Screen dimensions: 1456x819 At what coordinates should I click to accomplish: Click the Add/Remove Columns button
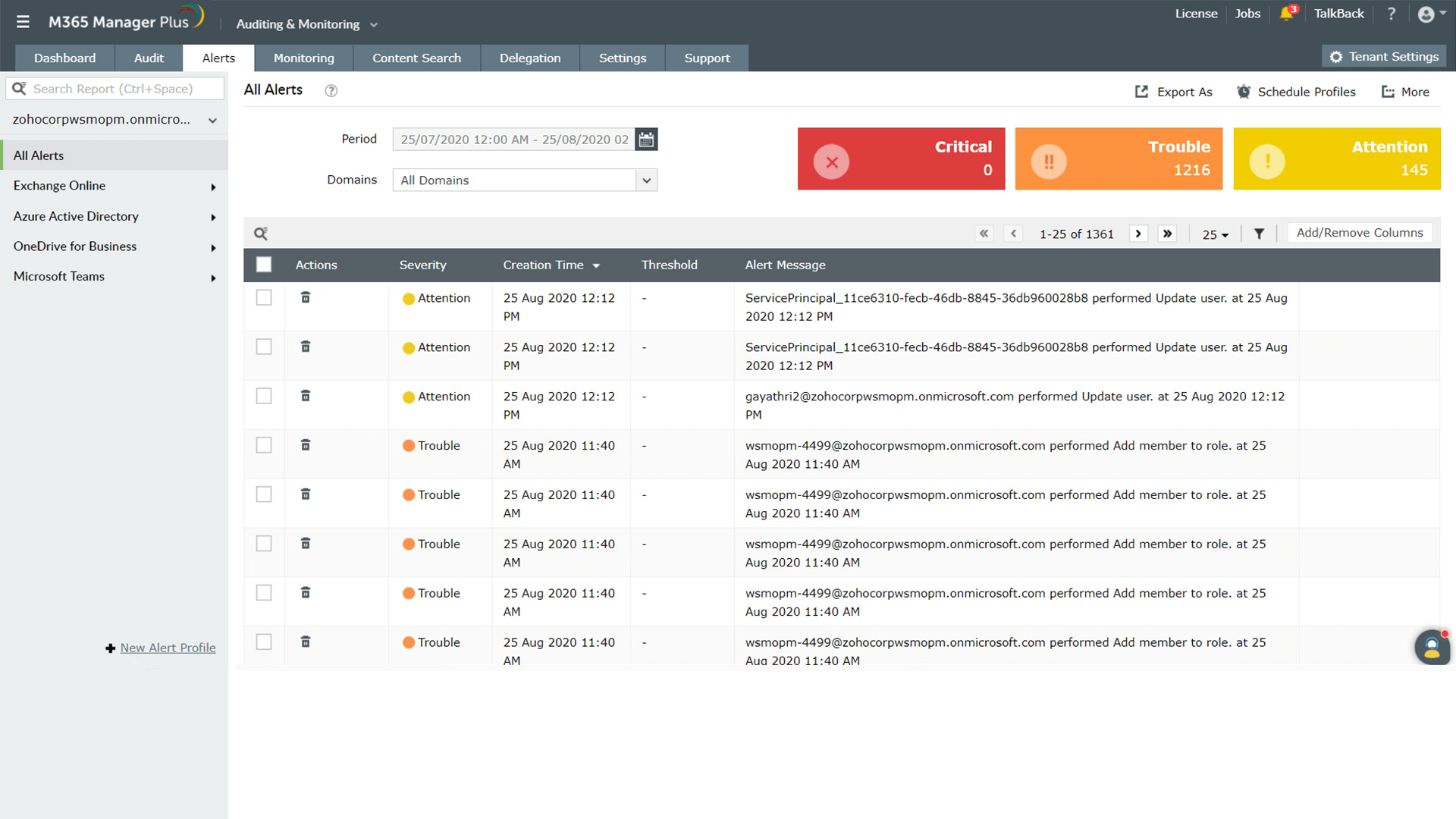click(x=1359, y=233)
